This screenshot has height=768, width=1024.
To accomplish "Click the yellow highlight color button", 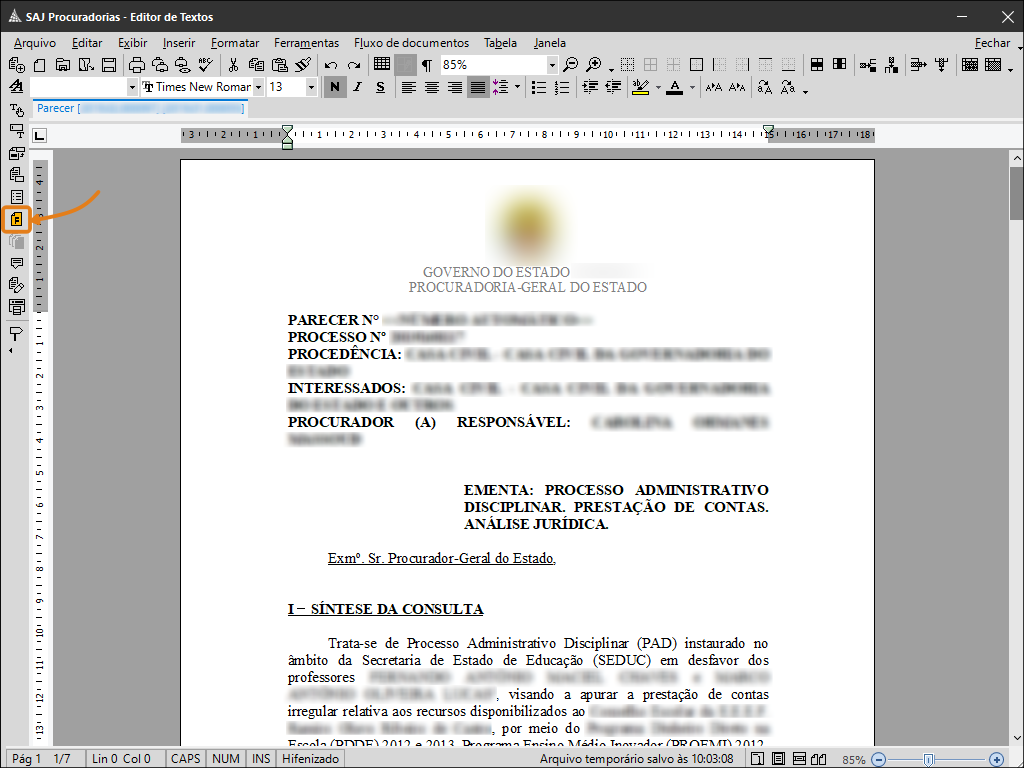I will pyautogui.click(x=641, y=87).
